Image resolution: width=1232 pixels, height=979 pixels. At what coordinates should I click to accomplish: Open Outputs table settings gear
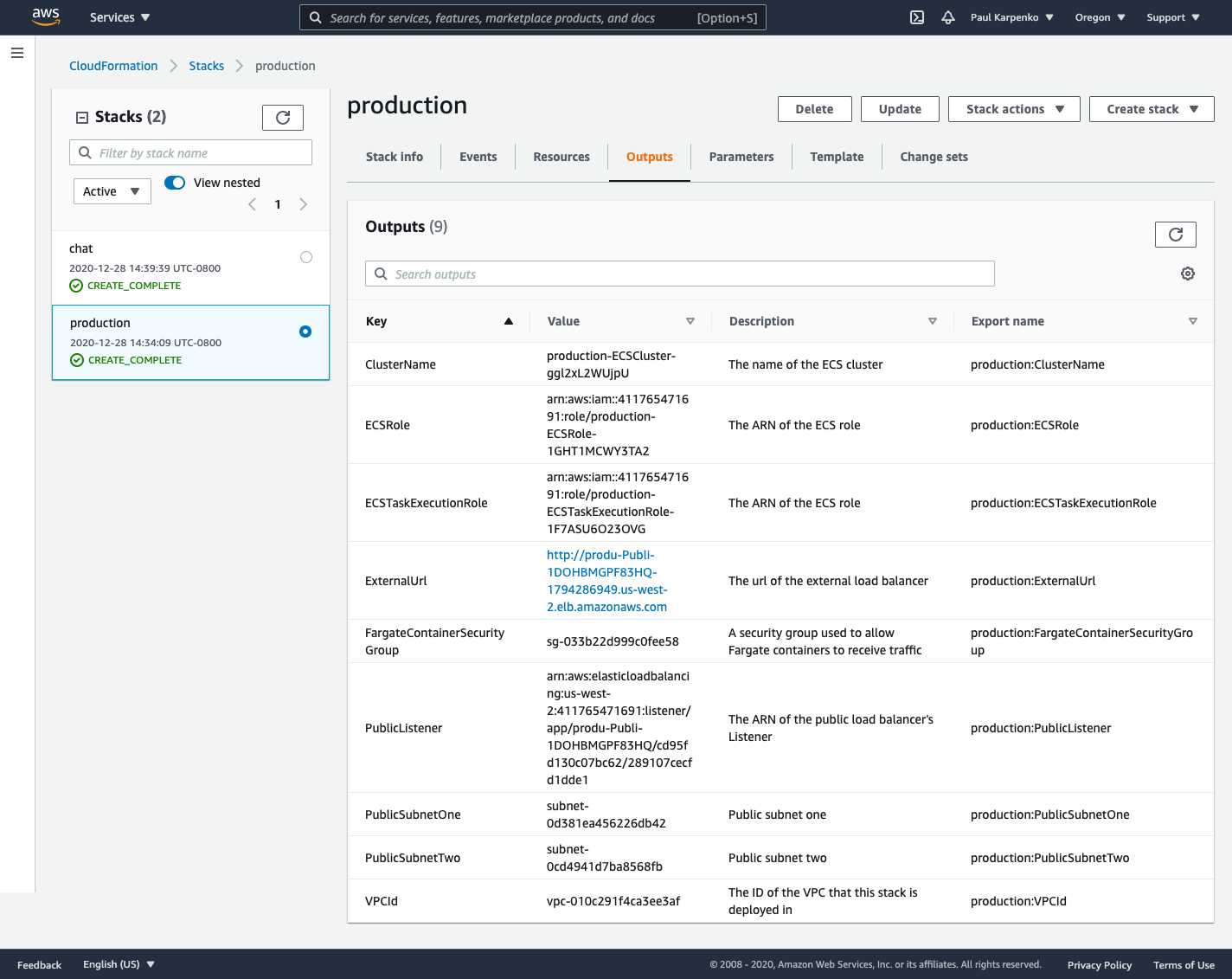tap(1188, 274)
